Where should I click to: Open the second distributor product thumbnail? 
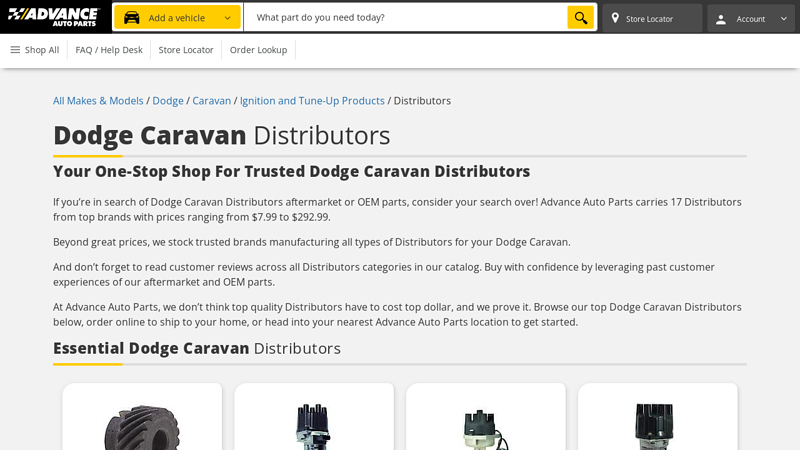click(x=314, y=427)
